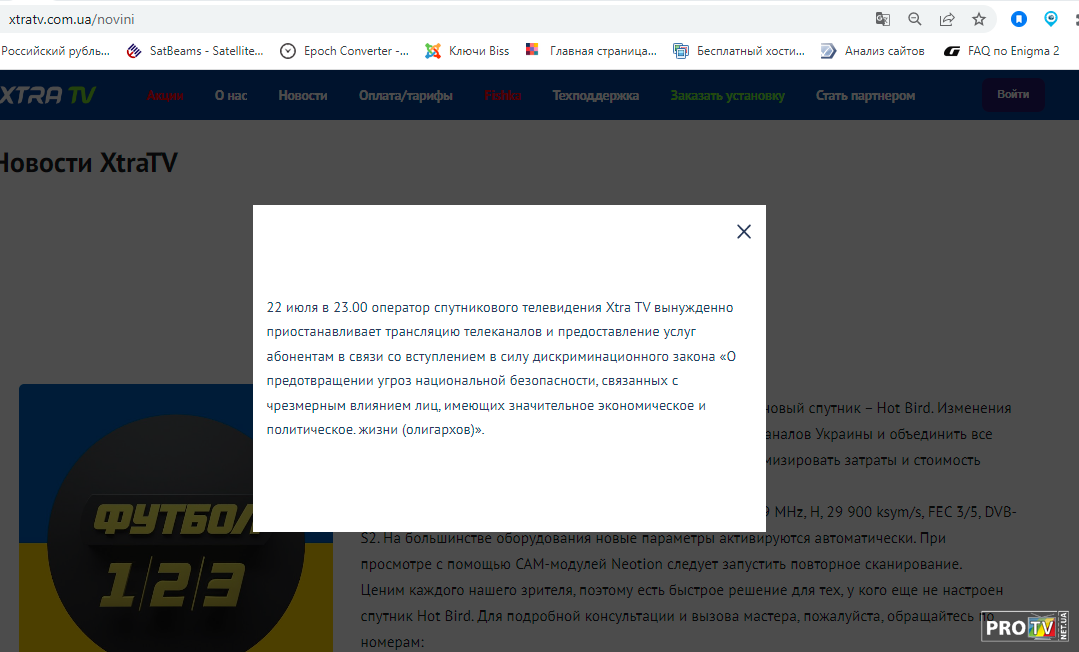1079x652 pixels.
Task: Click the zoom magnifier icon in address bar
Action: coord(914,19)
